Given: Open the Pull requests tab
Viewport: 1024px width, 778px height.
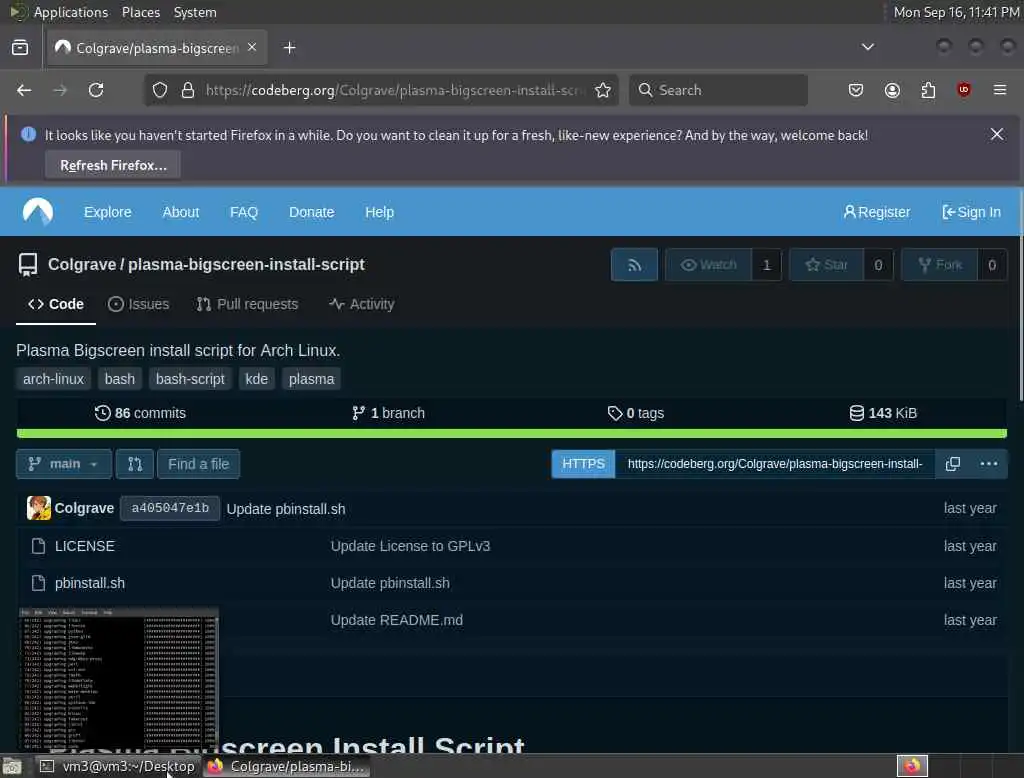Looking at the screenshot, I should click(248, 304).
